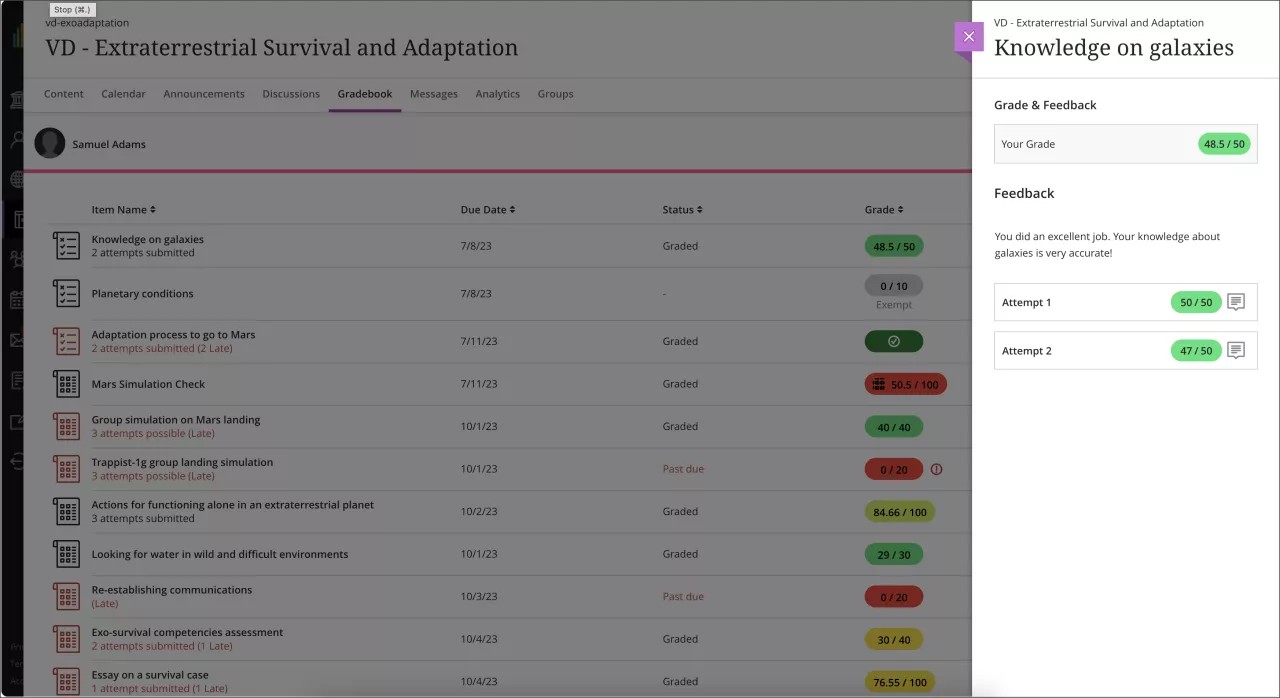Screen dimensions: 1280x698
Task: Open feedback comment icon for Attempt 2
Action: click(1236, 351)
